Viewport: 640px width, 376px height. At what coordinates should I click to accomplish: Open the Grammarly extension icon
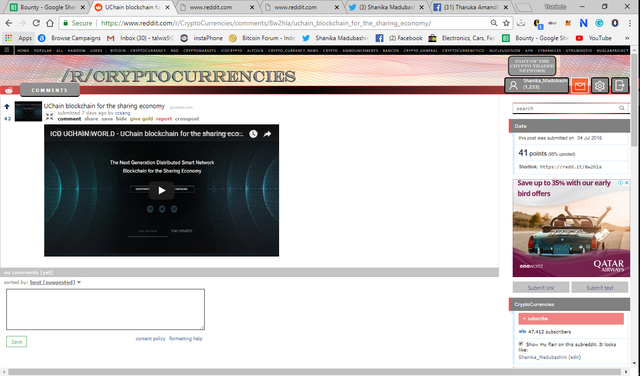click(x=599, y=23)
